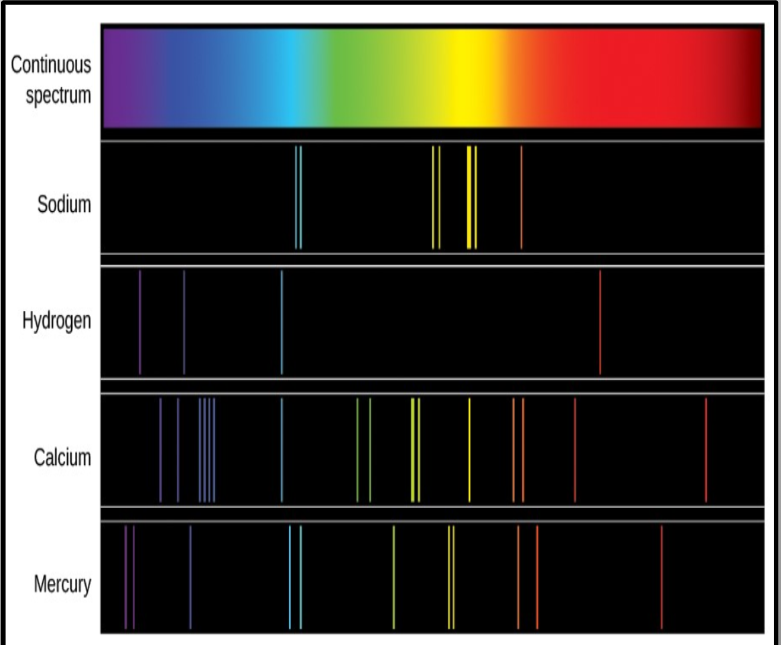Click the "Sodium" row label
The width and height of the screenshot is (781, 645).
(x=63, y=205)
